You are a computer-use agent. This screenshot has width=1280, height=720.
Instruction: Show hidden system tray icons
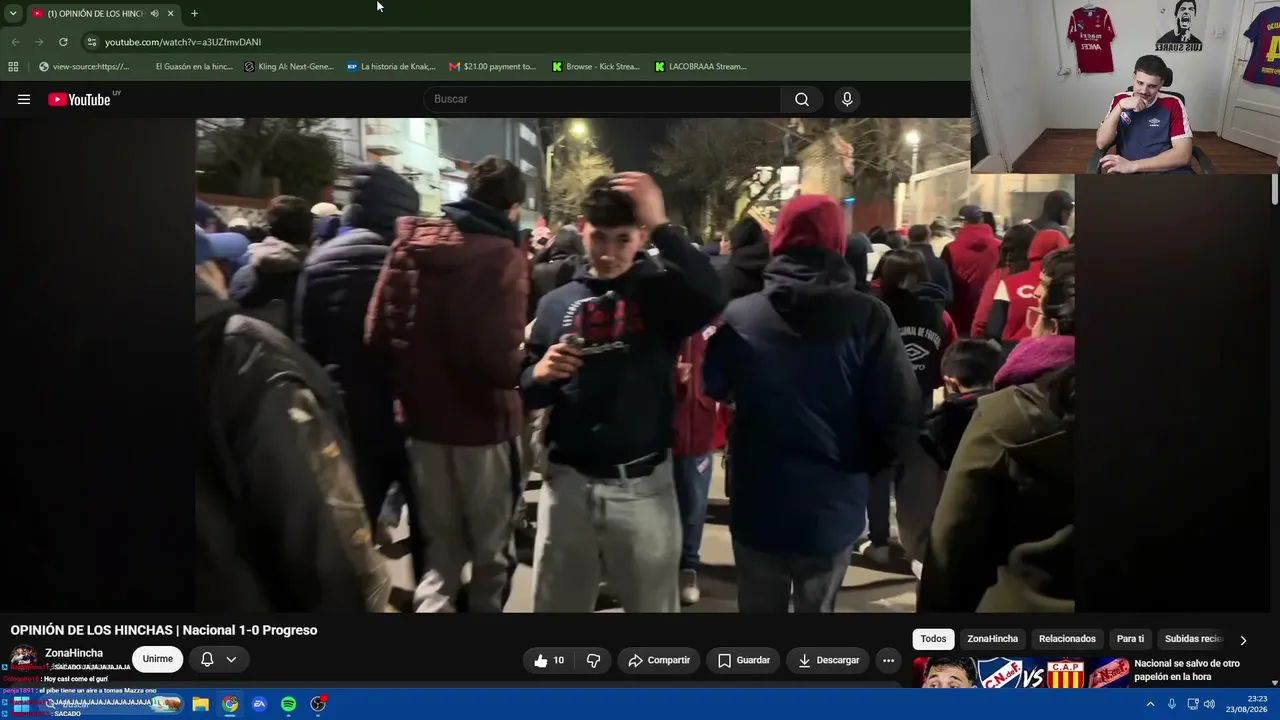pyautogui.click(x=1150, y=704)
